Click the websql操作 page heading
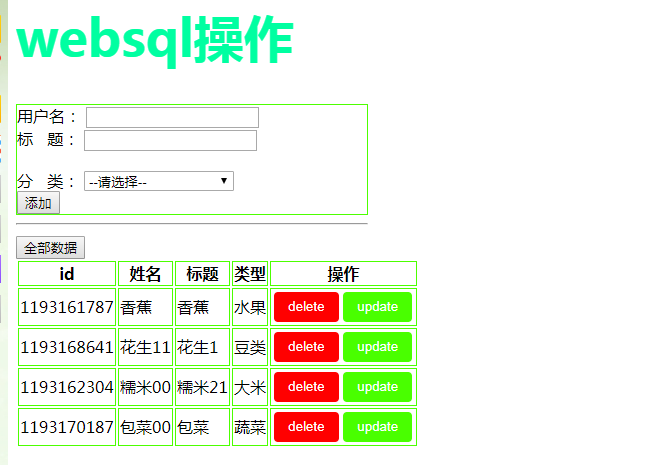Image resolution: width=662 pixels, height=465 pixels. click(155, 40)
